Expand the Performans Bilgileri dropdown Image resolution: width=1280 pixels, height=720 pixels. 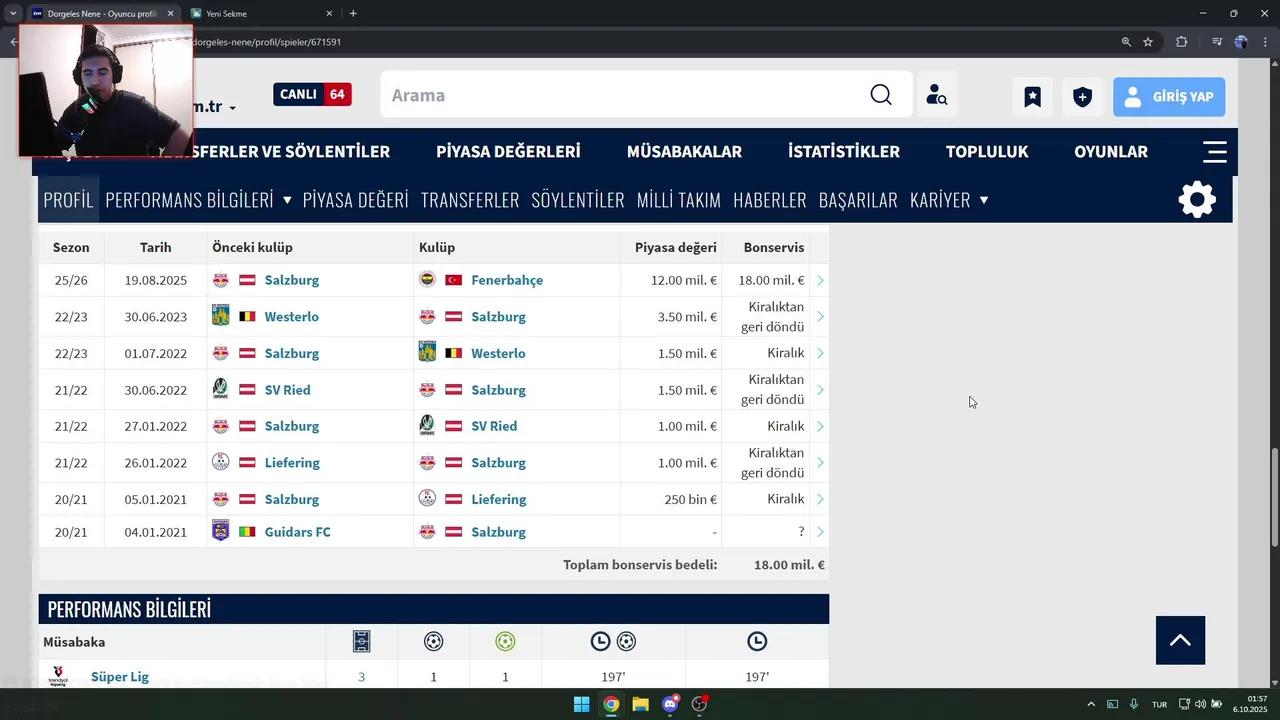click(287, 200)
